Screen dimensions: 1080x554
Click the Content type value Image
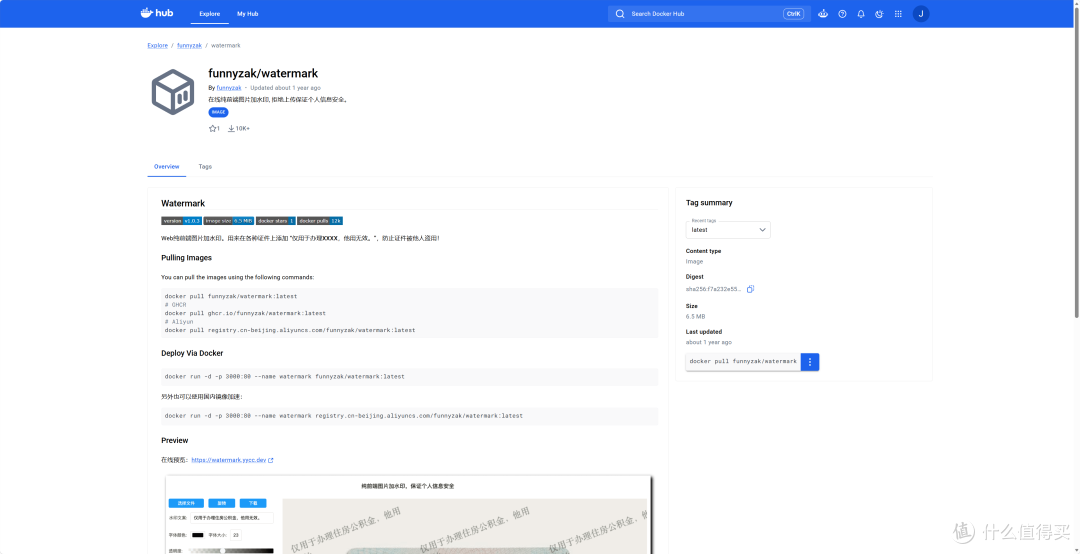694,262
